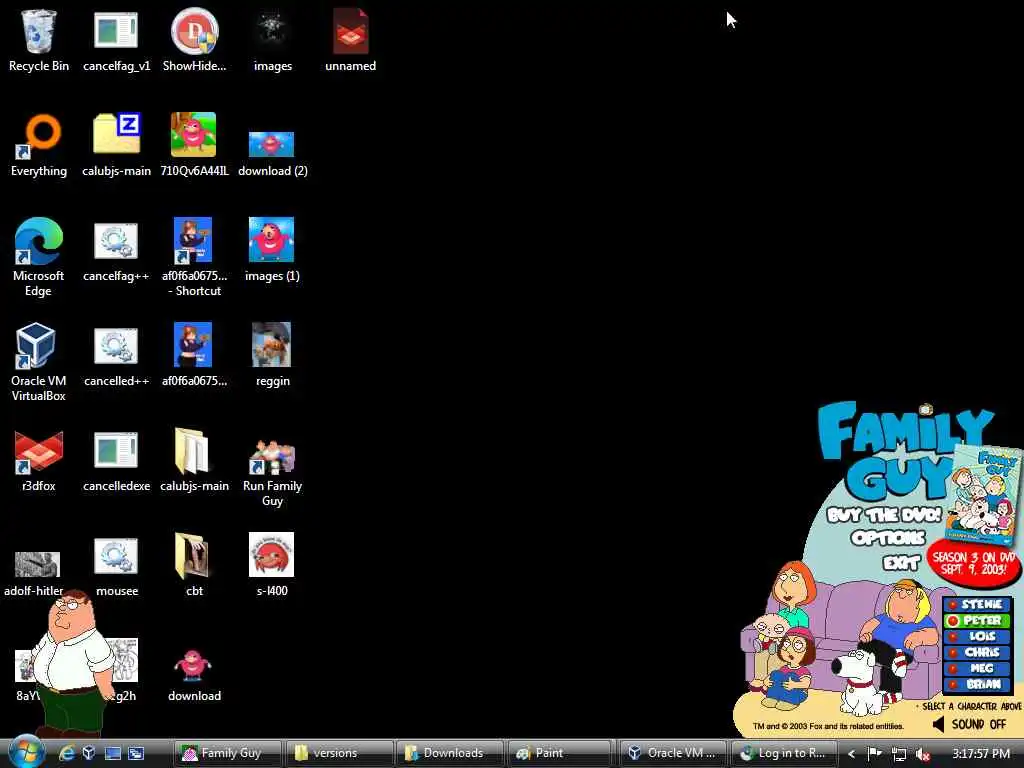Select the cancelfag++ executable icon
The height and width of the screenshot is (768, 1024).
click(116, 252)
